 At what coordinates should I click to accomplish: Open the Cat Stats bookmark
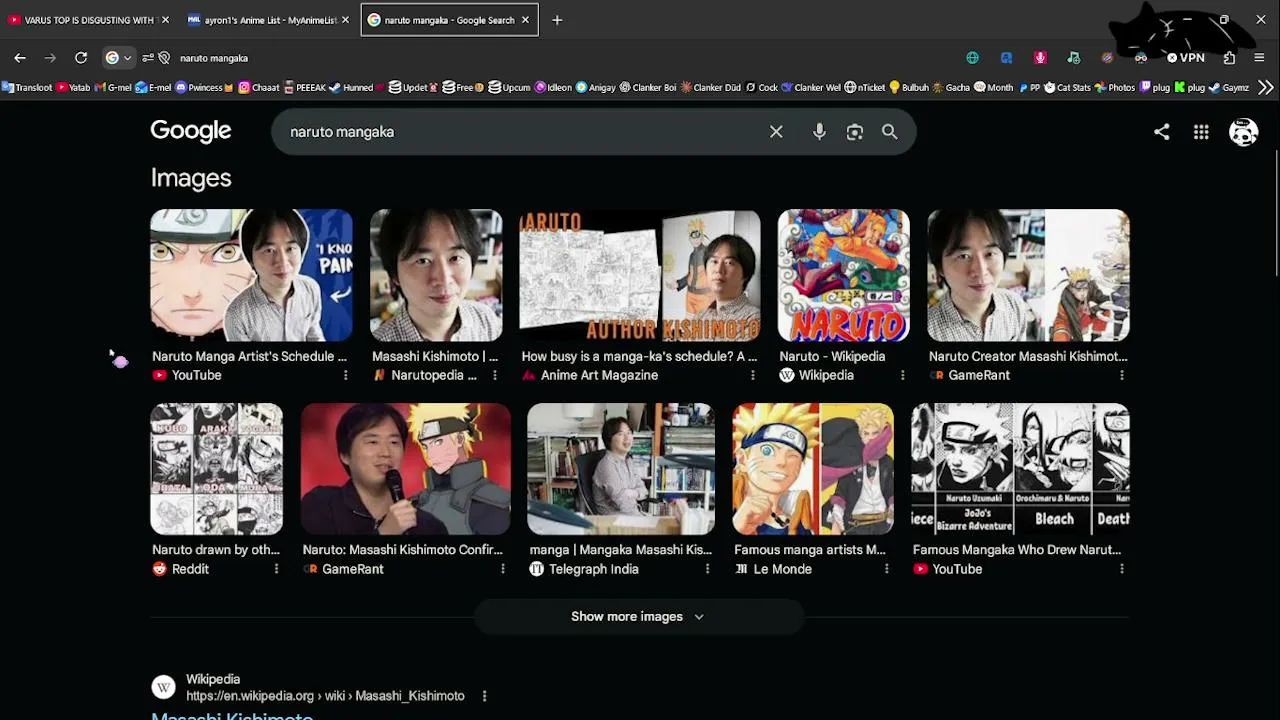coord(1067,88)
